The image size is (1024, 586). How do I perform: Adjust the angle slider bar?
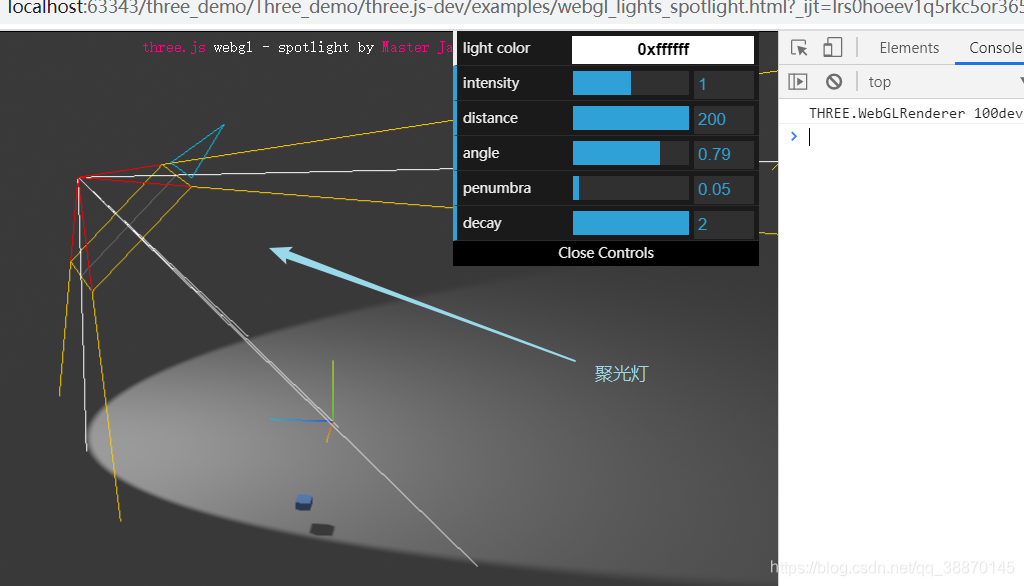[630, 153]
